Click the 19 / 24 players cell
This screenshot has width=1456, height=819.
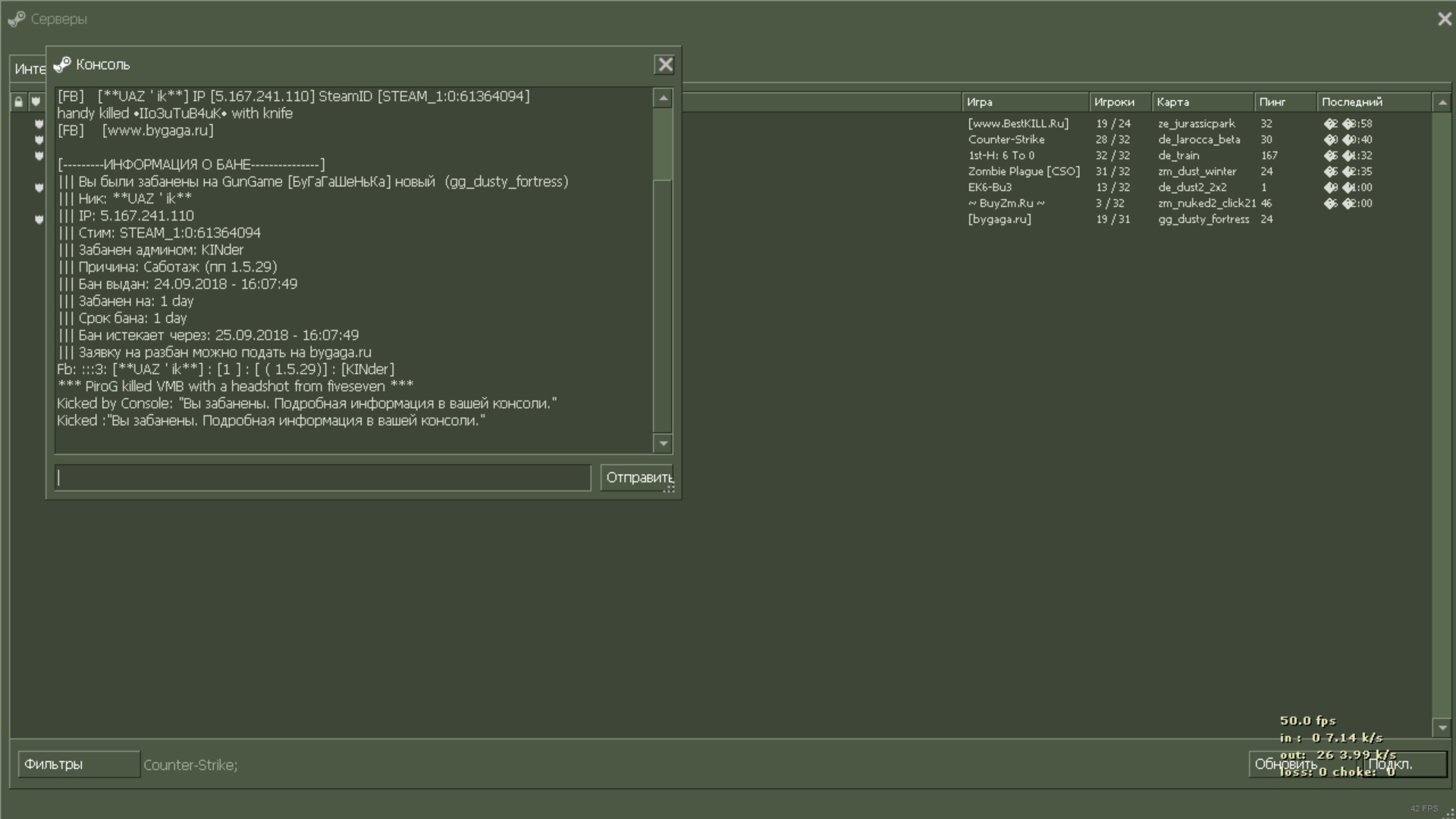tap(1112, 124)
